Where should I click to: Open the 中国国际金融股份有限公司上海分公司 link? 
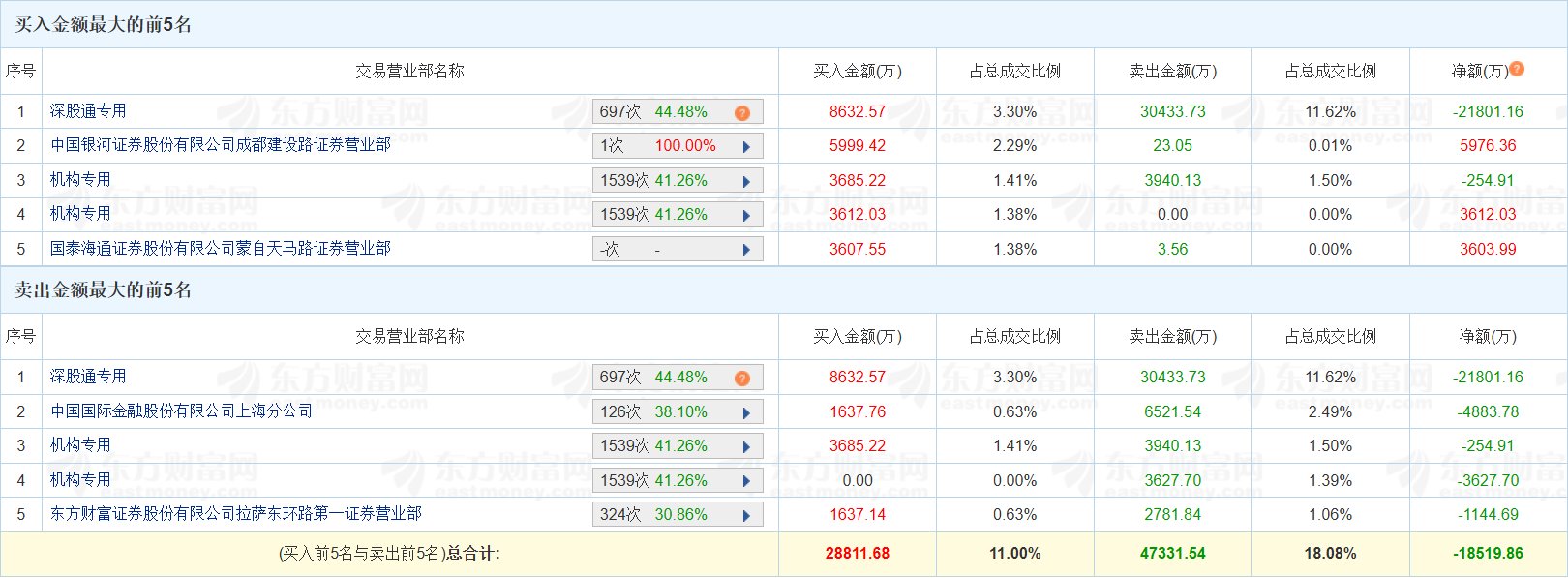point(182,411)
